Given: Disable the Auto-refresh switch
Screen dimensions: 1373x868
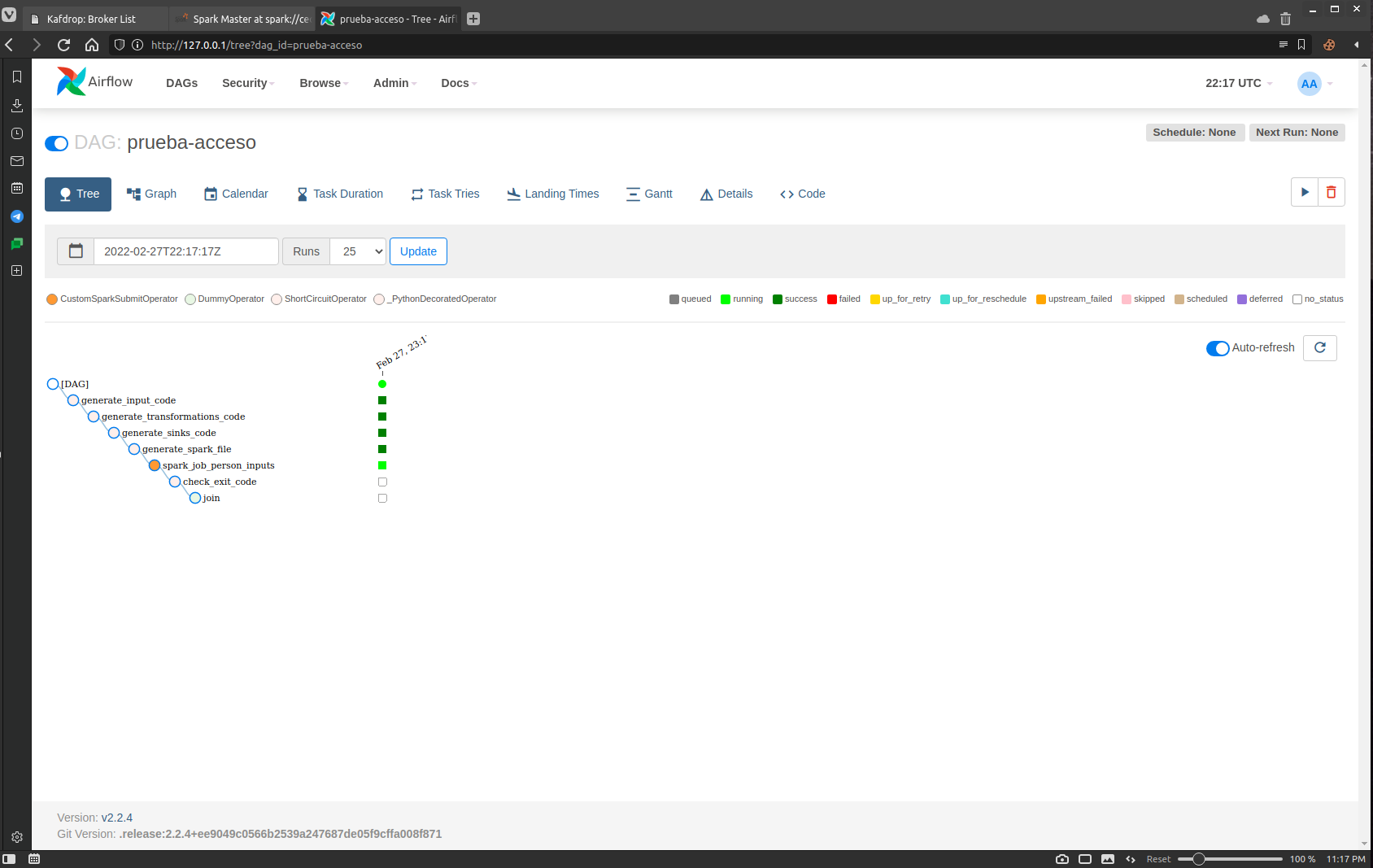Looking at the screenshot, I should [1218, 348].
